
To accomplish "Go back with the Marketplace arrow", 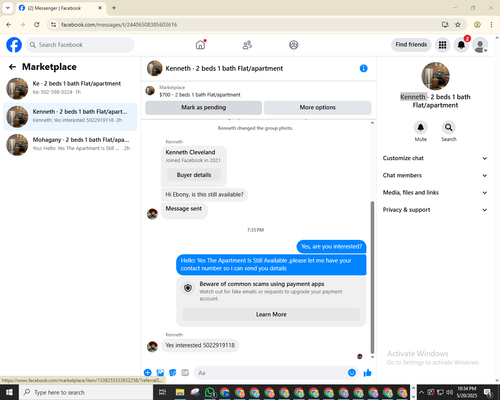I will [x=12, y=67].
